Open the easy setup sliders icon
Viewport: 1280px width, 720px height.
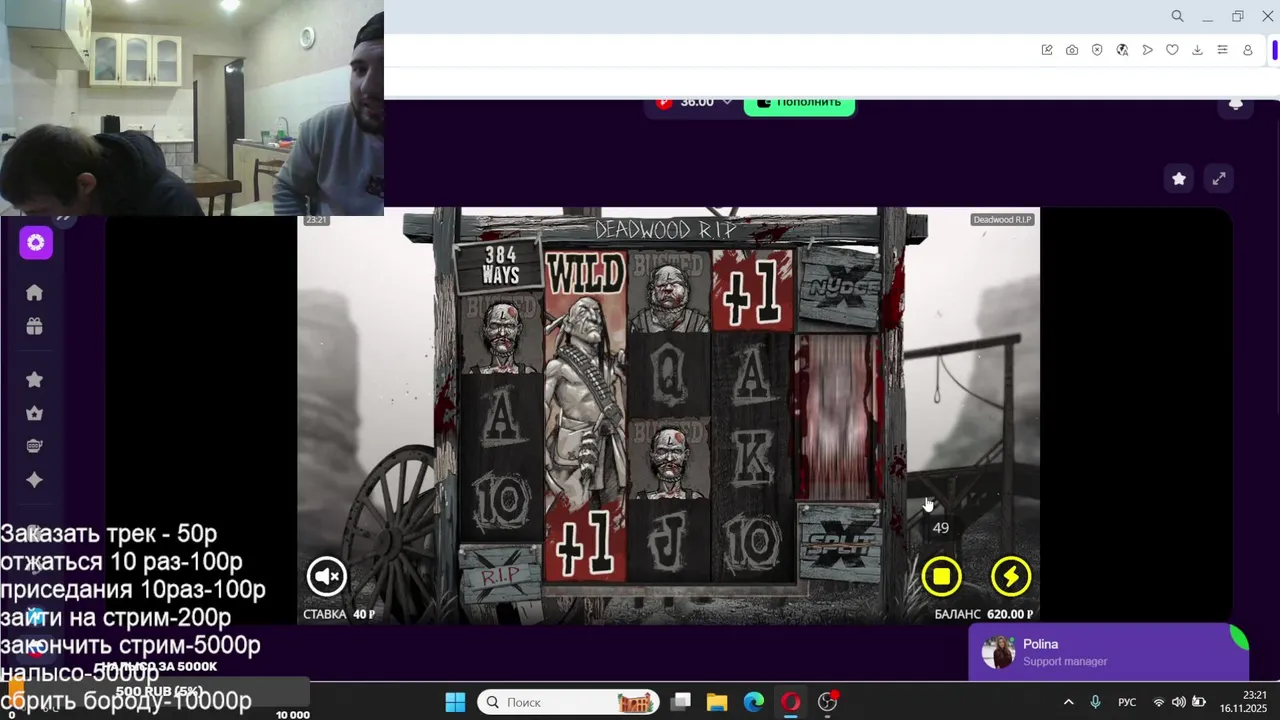click(1222, 50)
